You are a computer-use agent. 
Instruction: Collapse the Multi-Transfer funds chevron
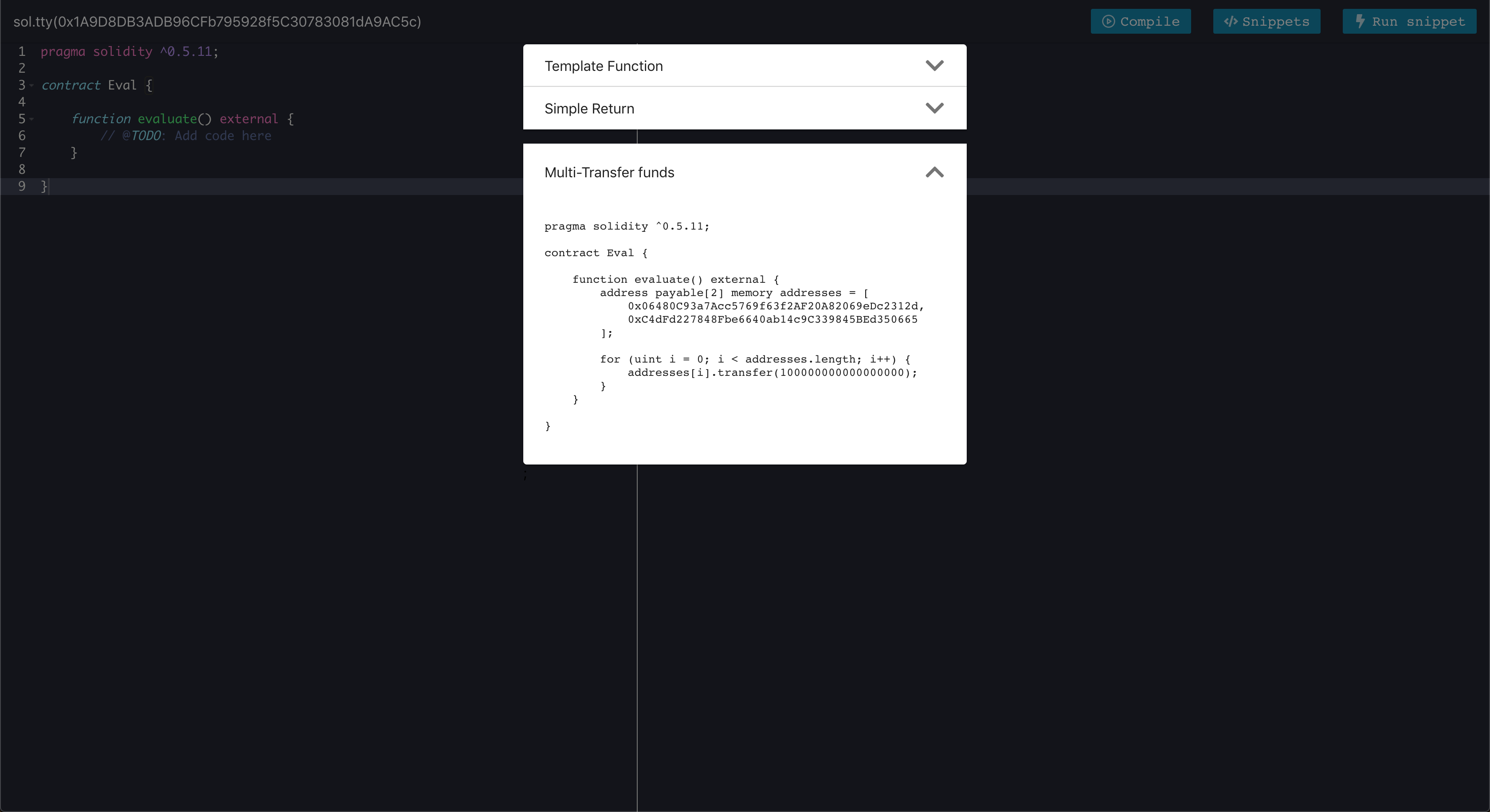pyautogui.click(x=934, y=172)
